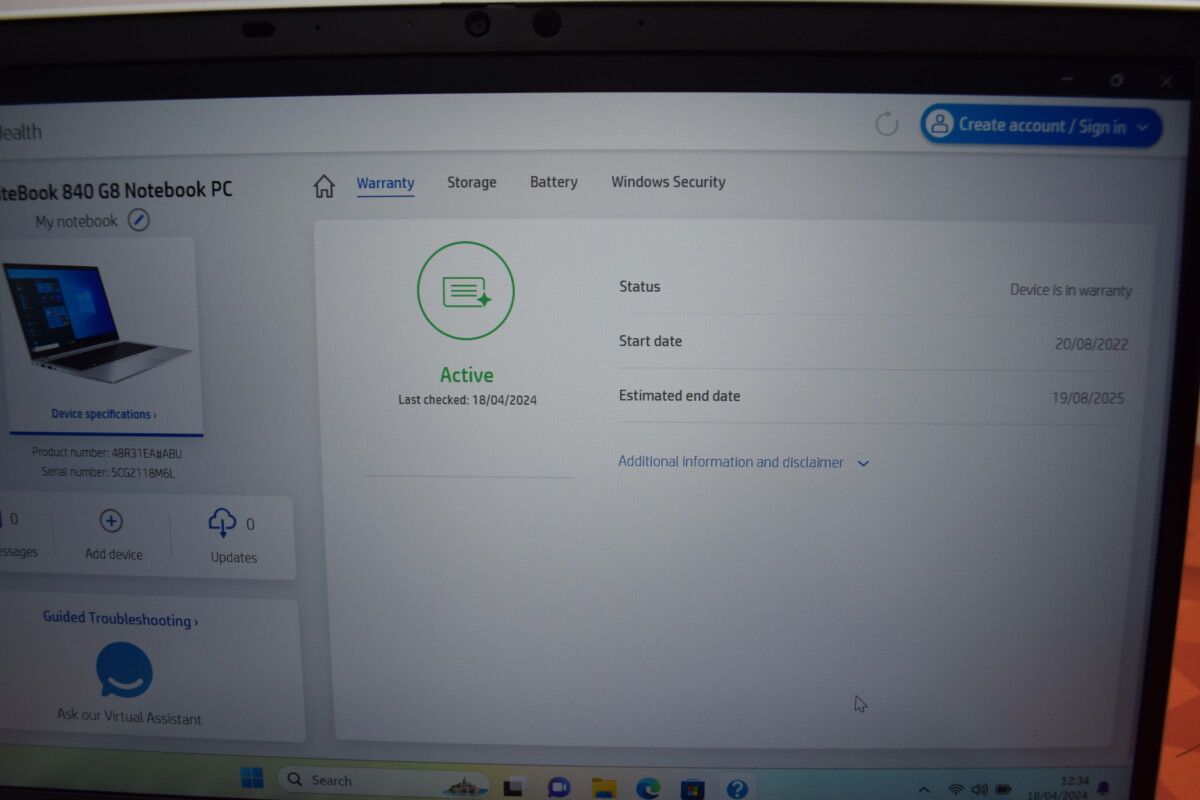Viewport: 1200px width, 800px height.
Task: Click the Add device plus icon
Action: tap(111, 521)
